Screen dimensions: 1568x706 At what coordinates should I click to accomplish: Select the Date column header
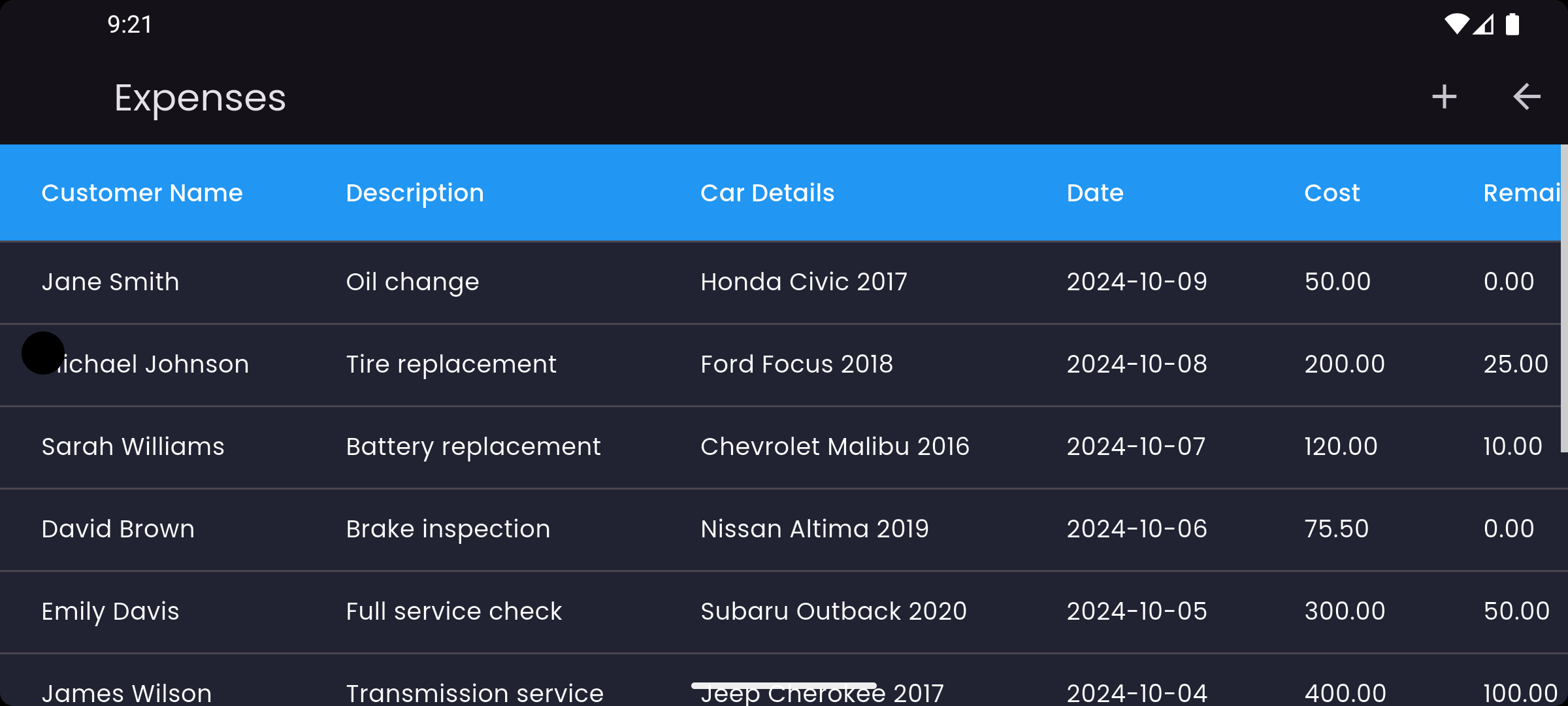click(1095, 192)
